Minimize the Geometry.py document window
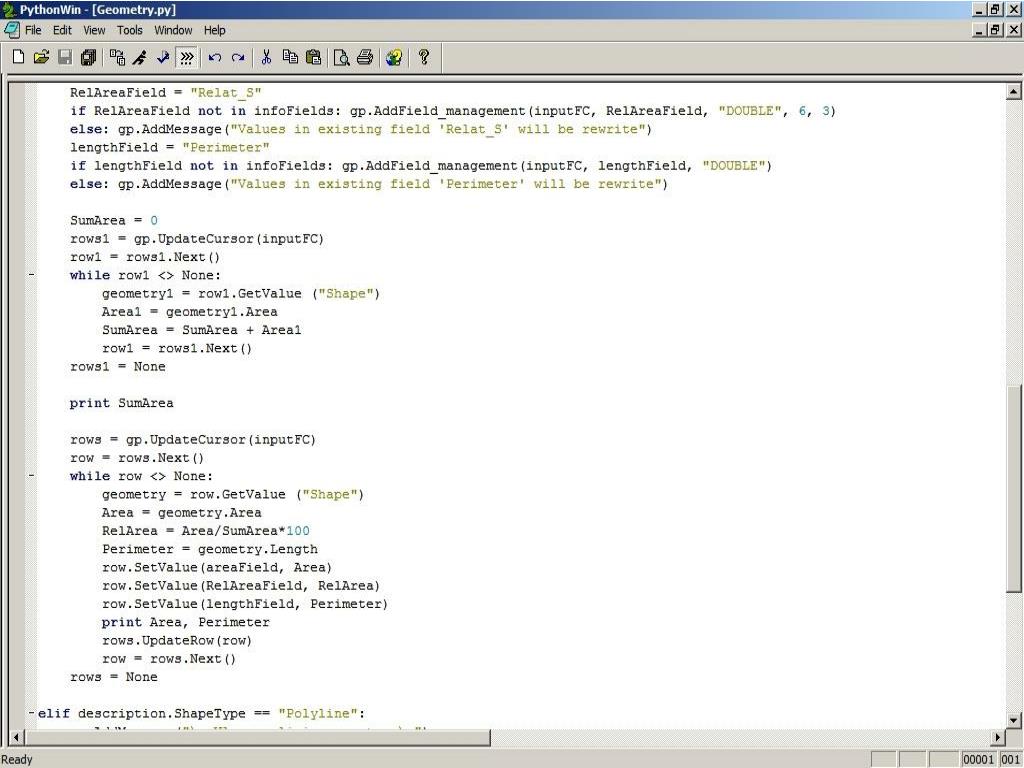The width and height of the screenshot is (1024, 768). pyautogui.click(x=978, y=30)
